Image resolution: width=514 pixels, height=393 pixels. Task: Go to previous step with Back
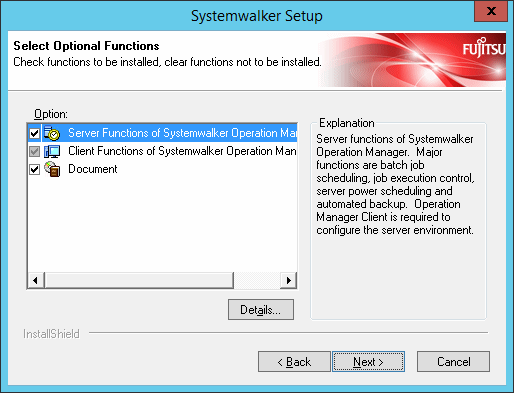pos(294,362)
